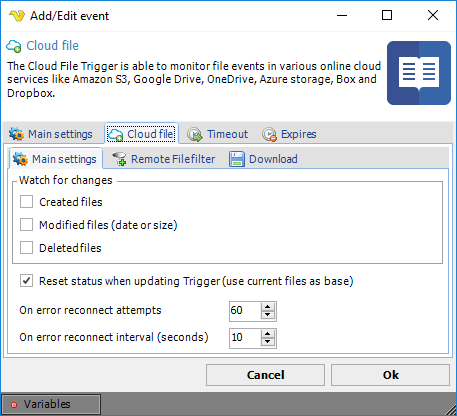This screenshot has height=416, width=457.
Task: Click the clock icon on Expires tab
Action: pos(269,134)
